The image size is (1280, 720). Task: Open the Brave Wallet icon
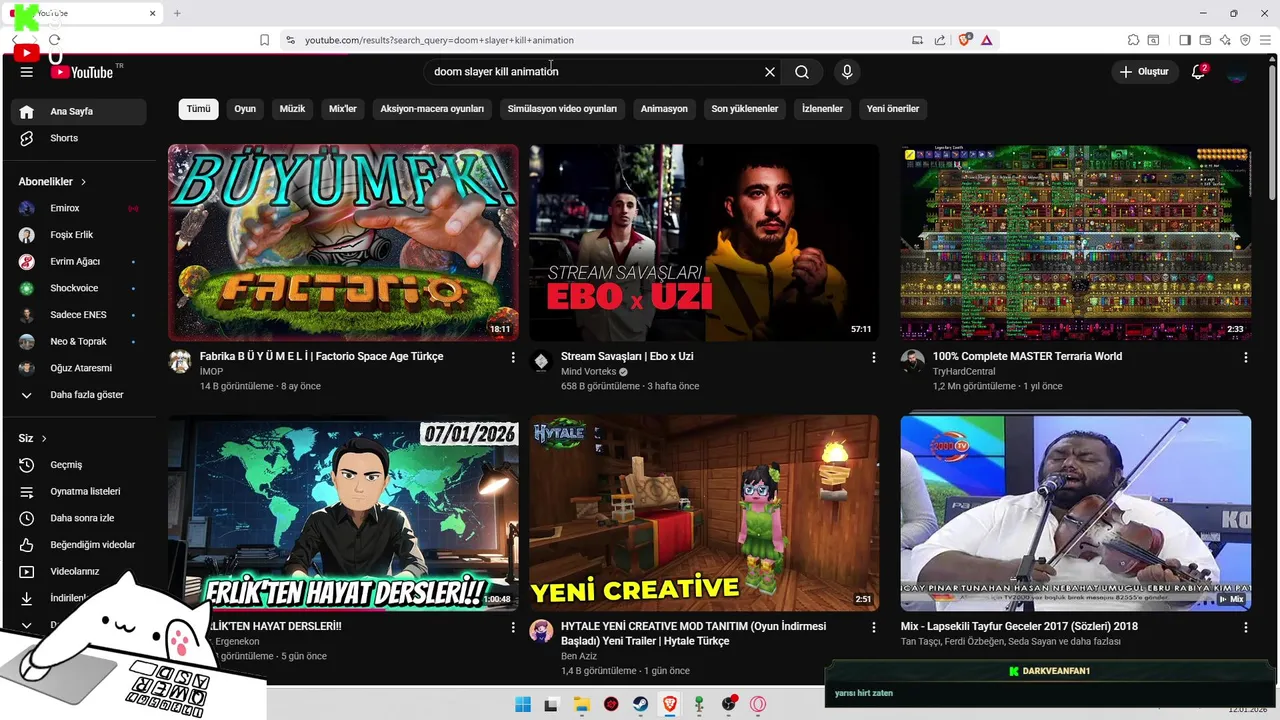(1205, 40)
